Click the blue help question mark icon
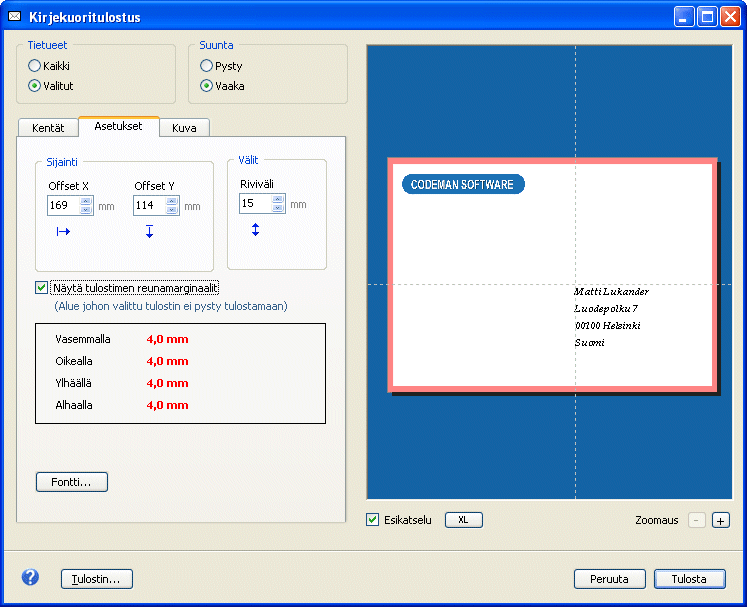 pyautogui.click(x=30, y=578)
